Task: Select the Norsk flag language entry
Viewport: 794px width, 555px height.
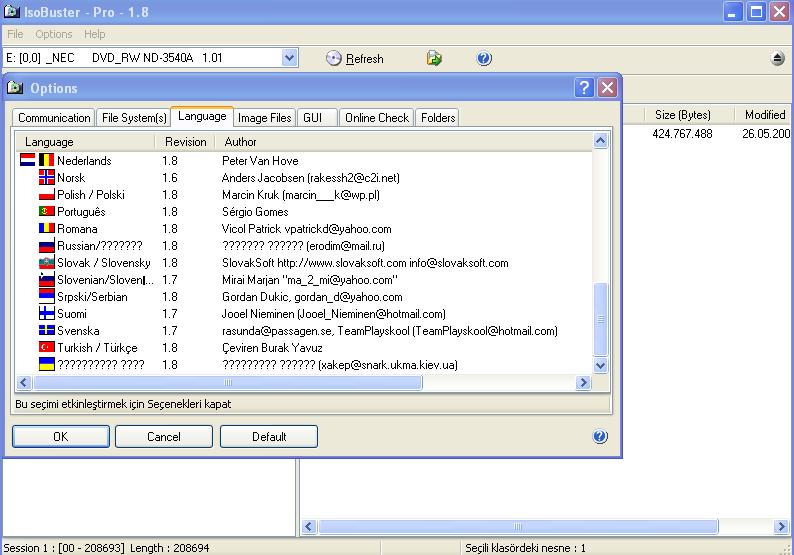Action: click(x=47, y=178)
